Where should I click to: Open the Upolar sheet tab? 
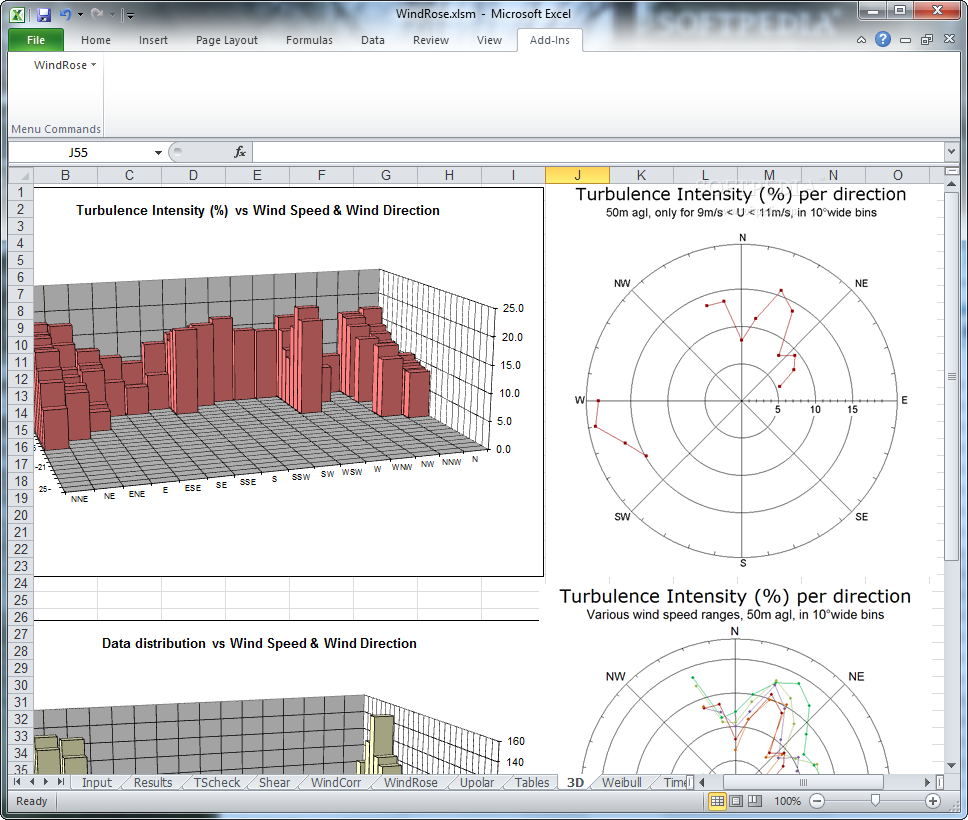click(x=477, y=782)
